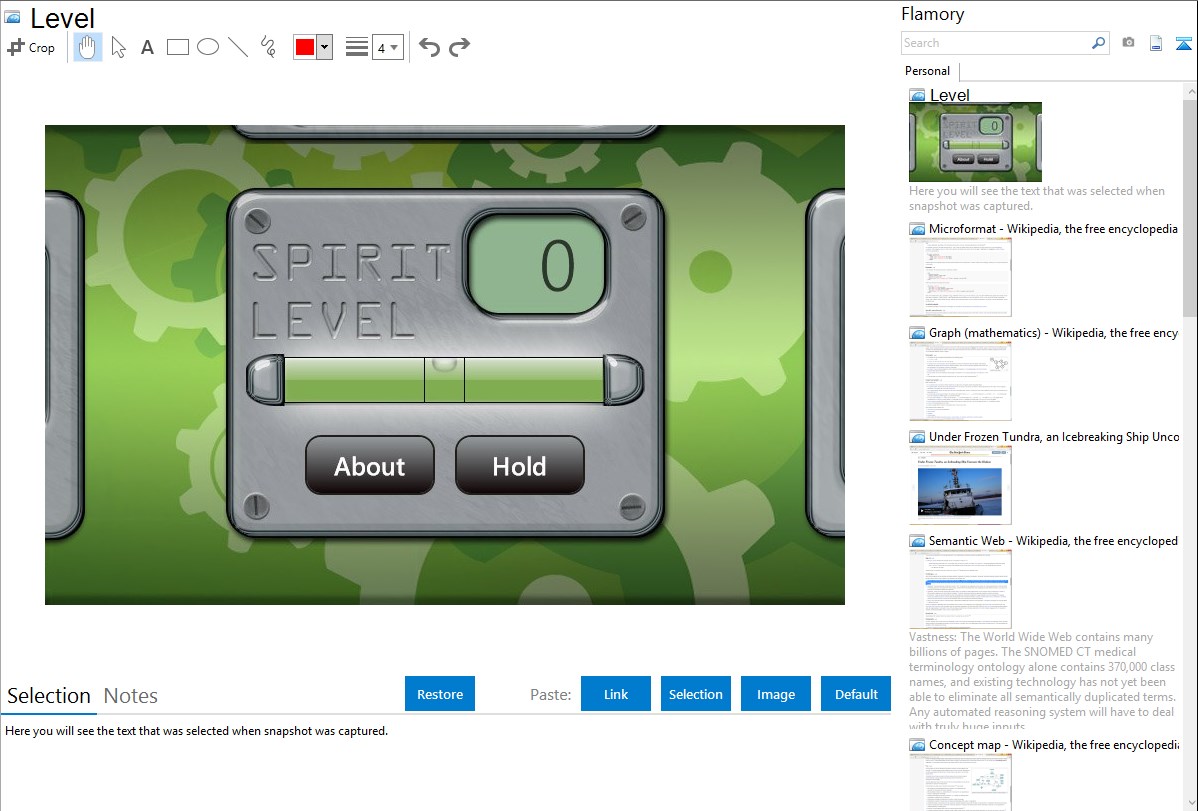Open the Level snapshot thumbnail

tap(975, 141)
